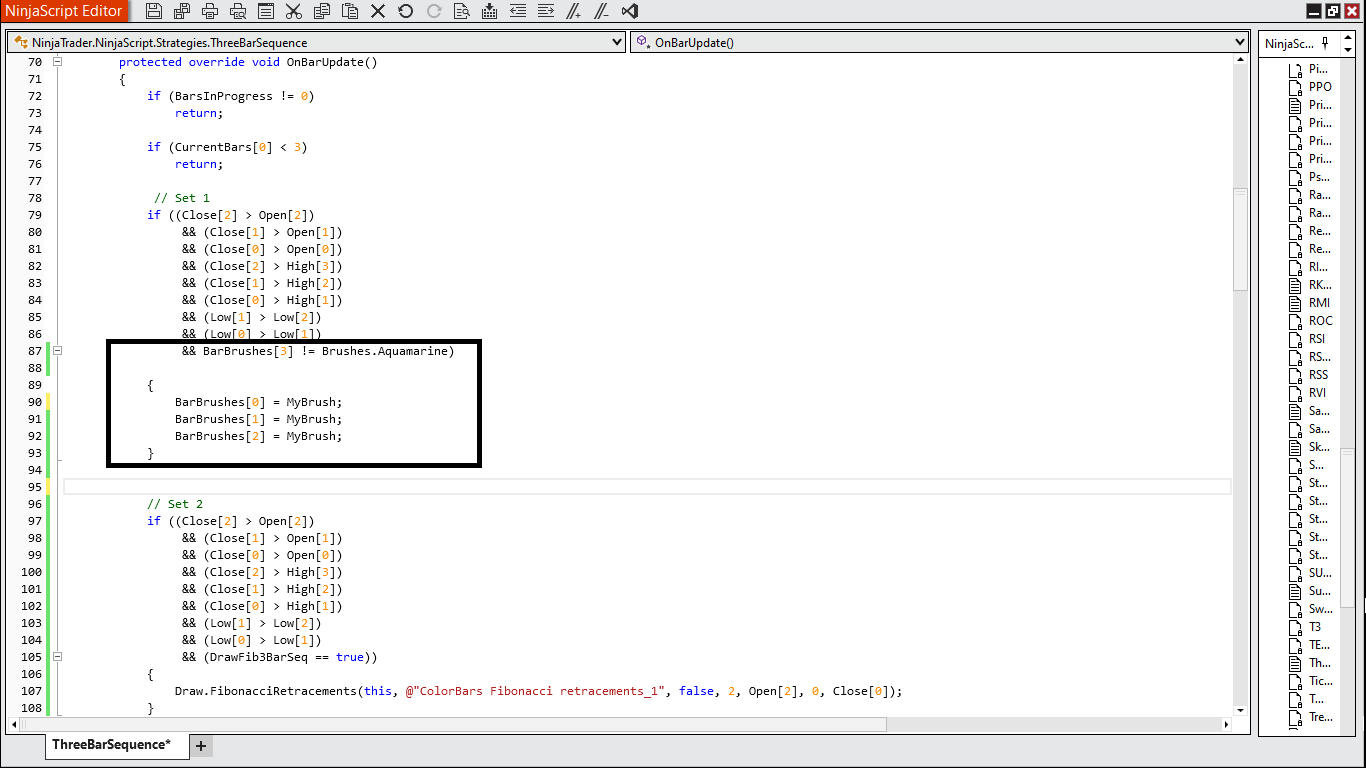The height and width of the screenshot is (768, 1366).
Task: Click "protected override void OnBarUpdate()" on line 70
Action: coord(248,62)
